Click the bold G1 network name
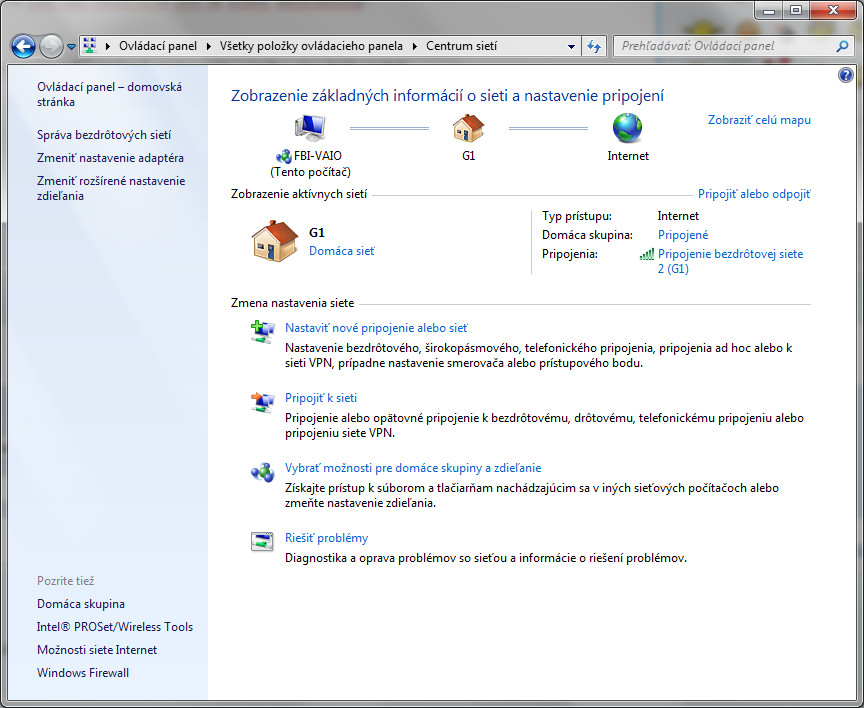This screenshot has height=708, width=864. [x=316, y=233]
